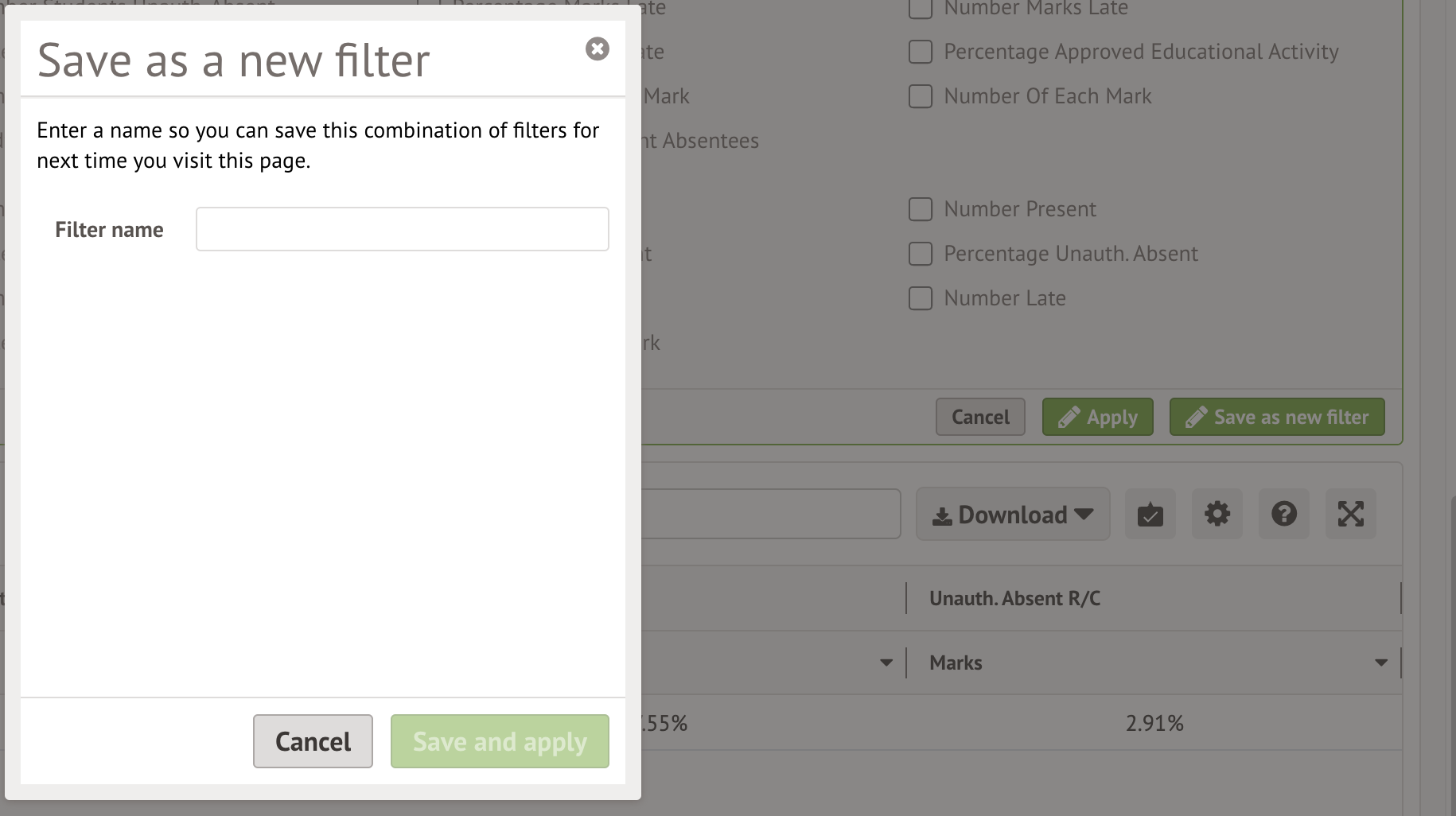
Task: Check the Number Late option
Action: point(921,298)
